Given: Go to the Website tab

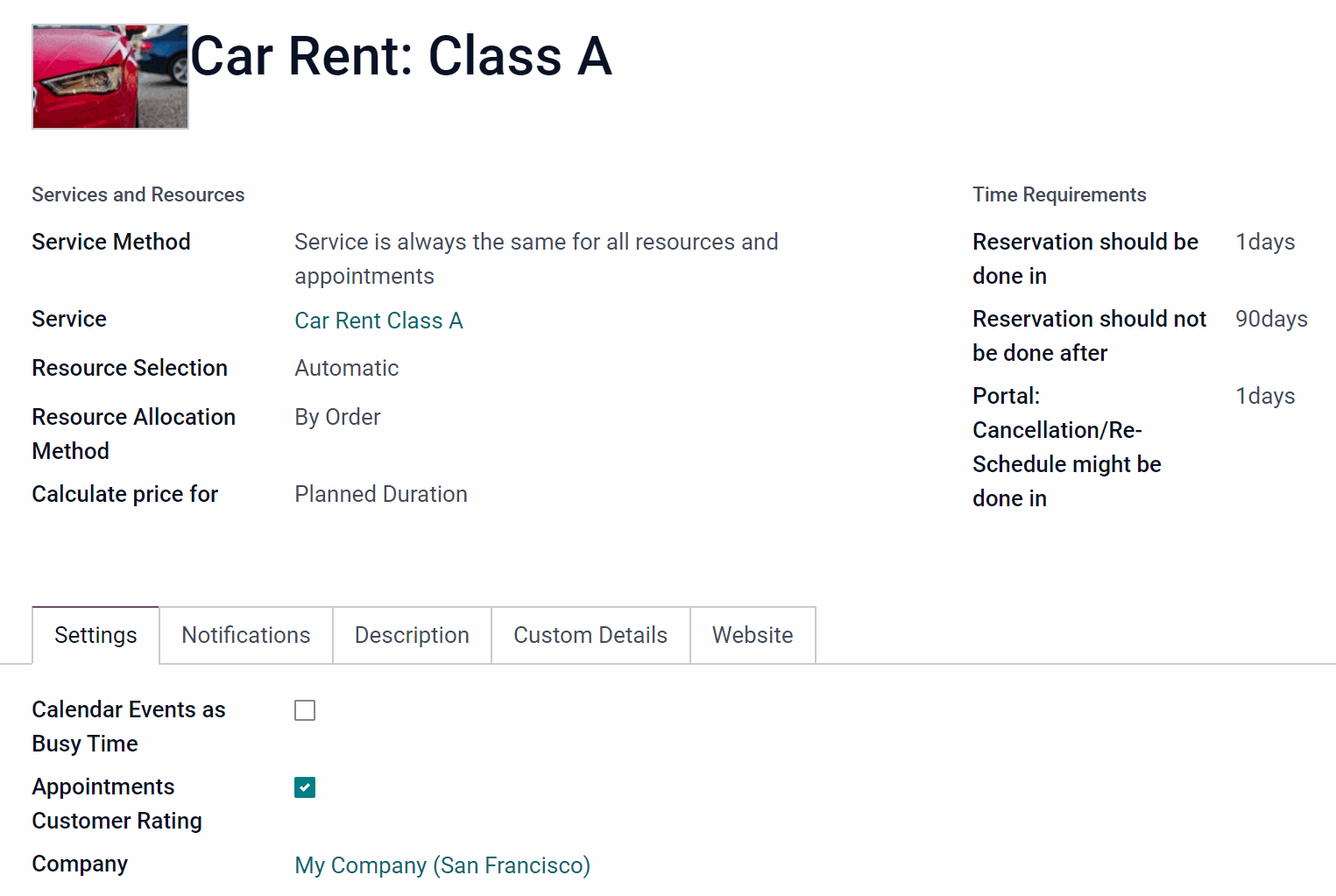Looking at the screenshot, I should pyautogui.click(x=753, y=635).
